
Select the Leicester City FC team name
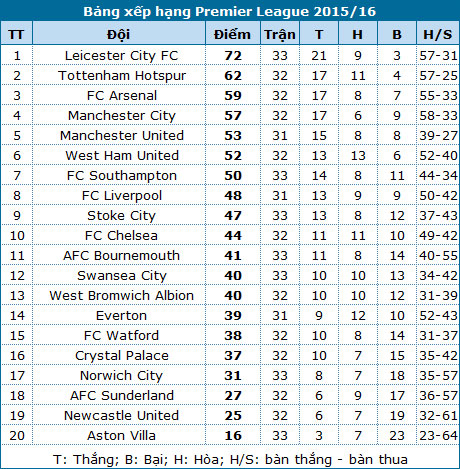pos(122,56)
